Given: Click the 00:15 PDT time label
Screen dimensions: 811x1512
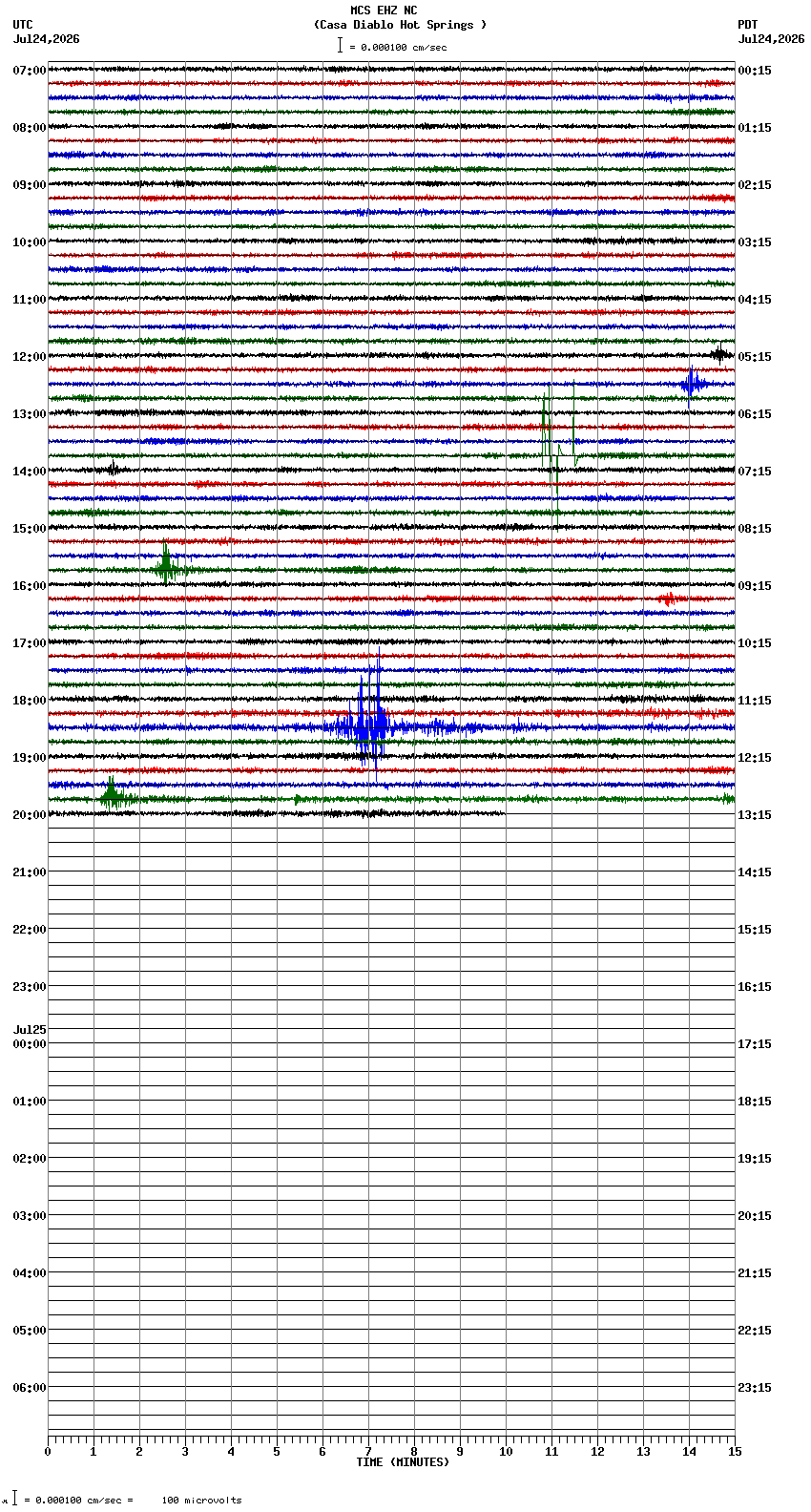Looking at the screenshot, I should tap(755, 71).
